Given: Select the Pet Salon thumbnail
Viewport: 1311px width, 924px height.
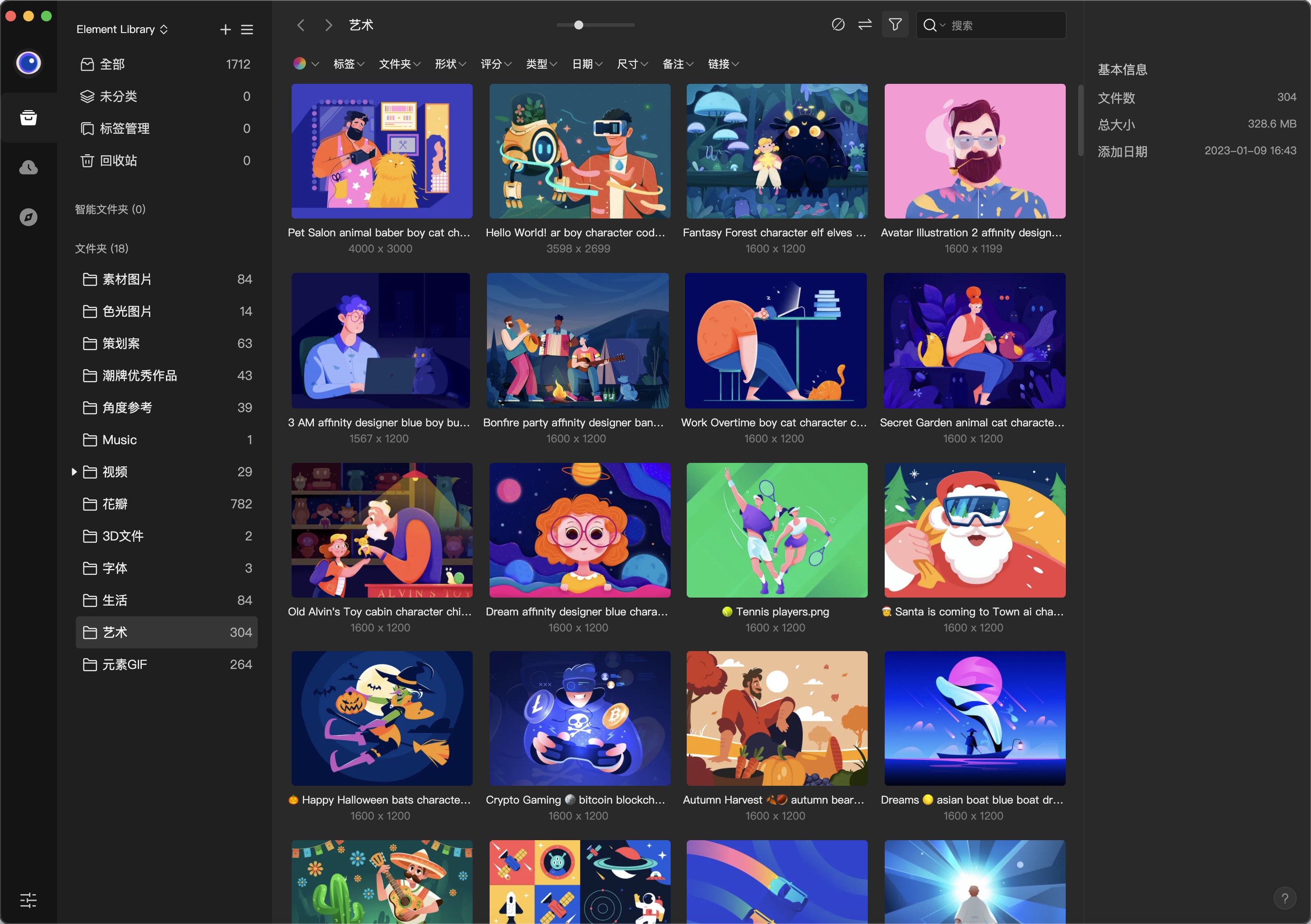Looking at the screenshot, I should 382,151.
